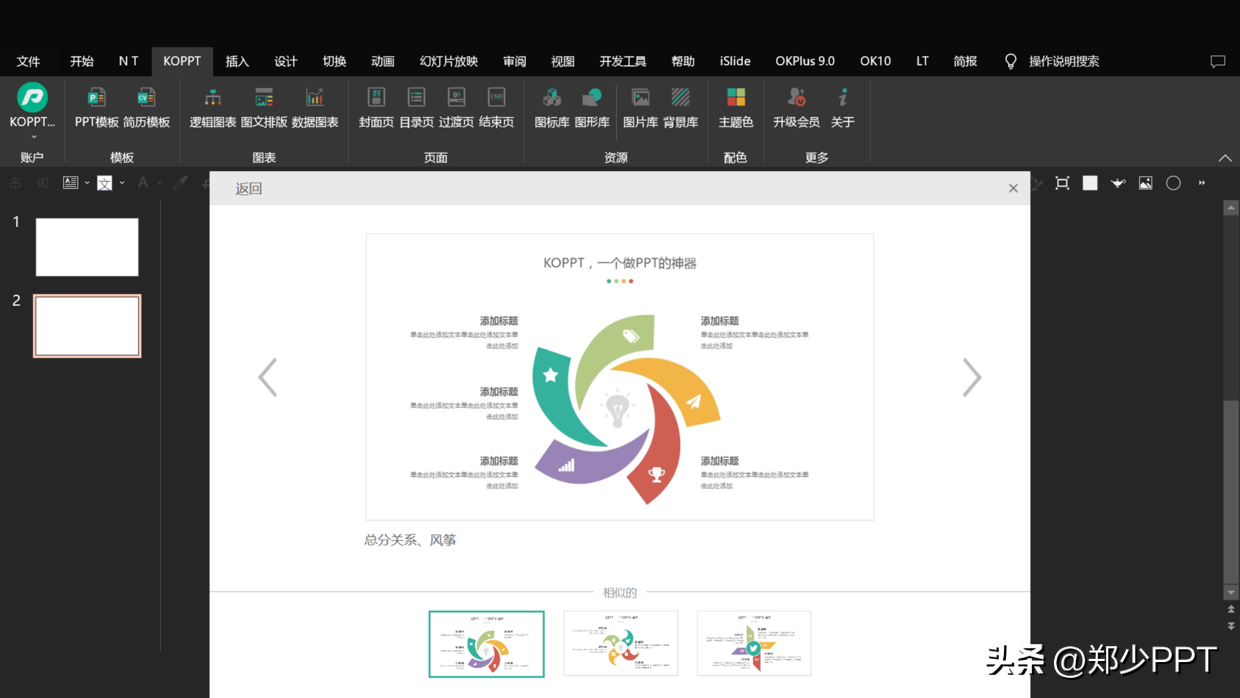The image size is (1240, 698).
Task: Click the circle shape toolbar icon
Action: [1174, 183]
